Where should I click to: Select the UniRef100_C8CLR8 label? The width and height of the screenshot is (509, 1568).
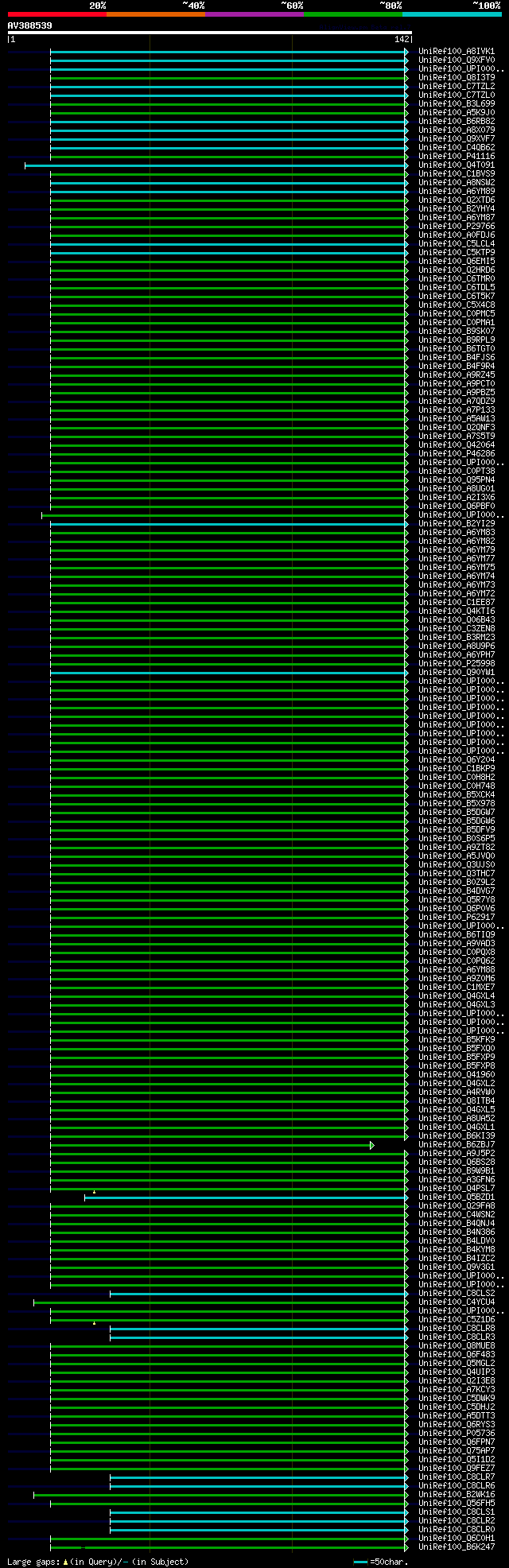[x=457, y=1328]
